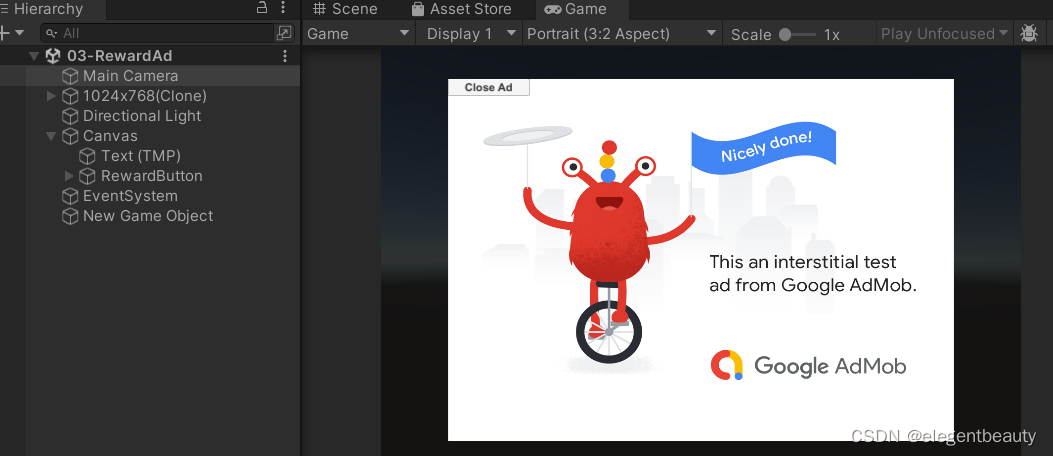Click the Close Ad button
Screen dimensions: 1053x456
coord(489,87)
